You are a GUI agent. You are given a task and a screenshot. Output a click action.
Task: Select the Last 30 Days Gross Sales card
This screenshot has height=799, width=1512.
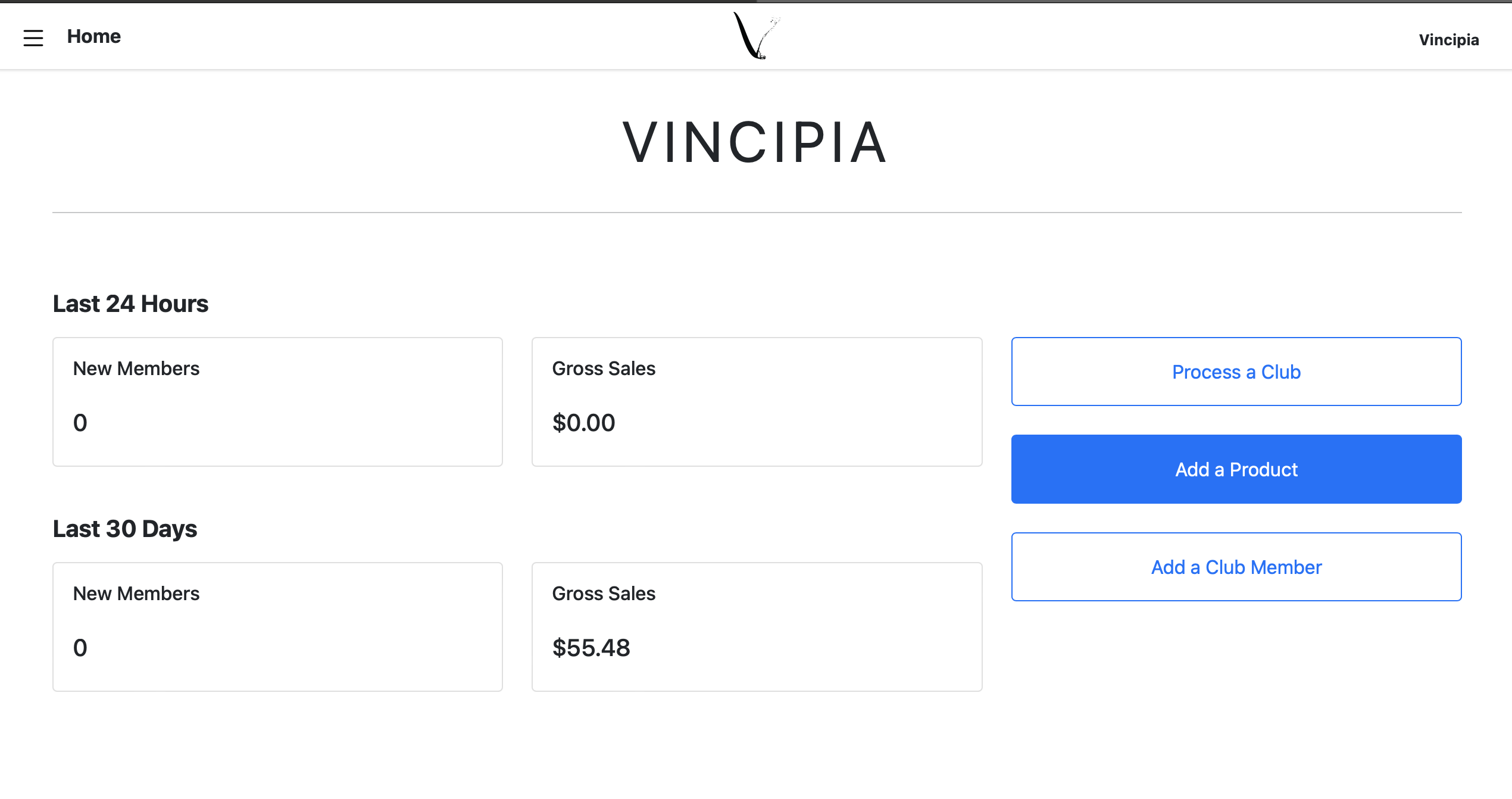757,627
